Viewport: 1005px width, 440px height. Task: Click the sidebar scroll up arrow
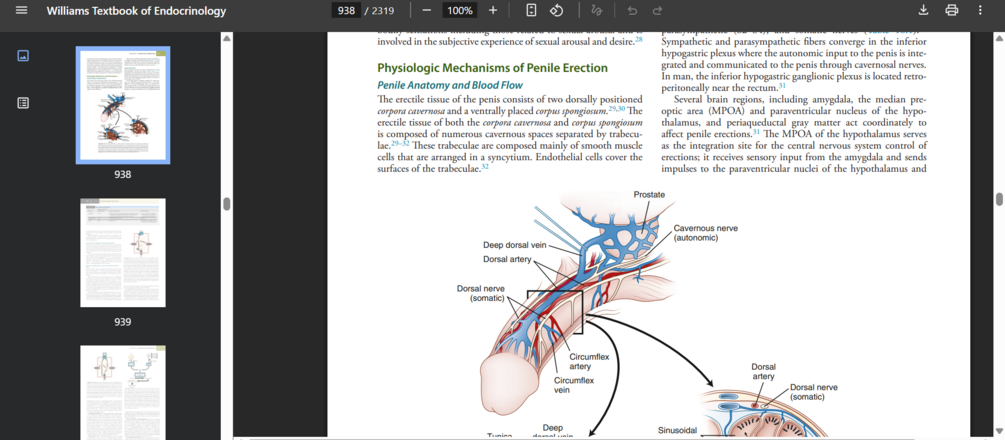pos(226,39)
